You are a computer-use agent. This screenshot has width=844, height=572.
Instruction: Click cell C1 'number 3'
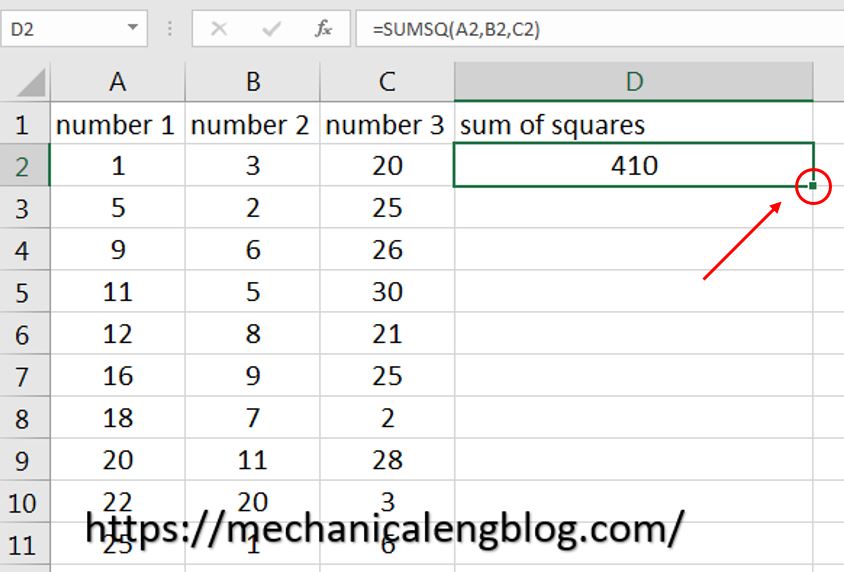pos(387,124)
